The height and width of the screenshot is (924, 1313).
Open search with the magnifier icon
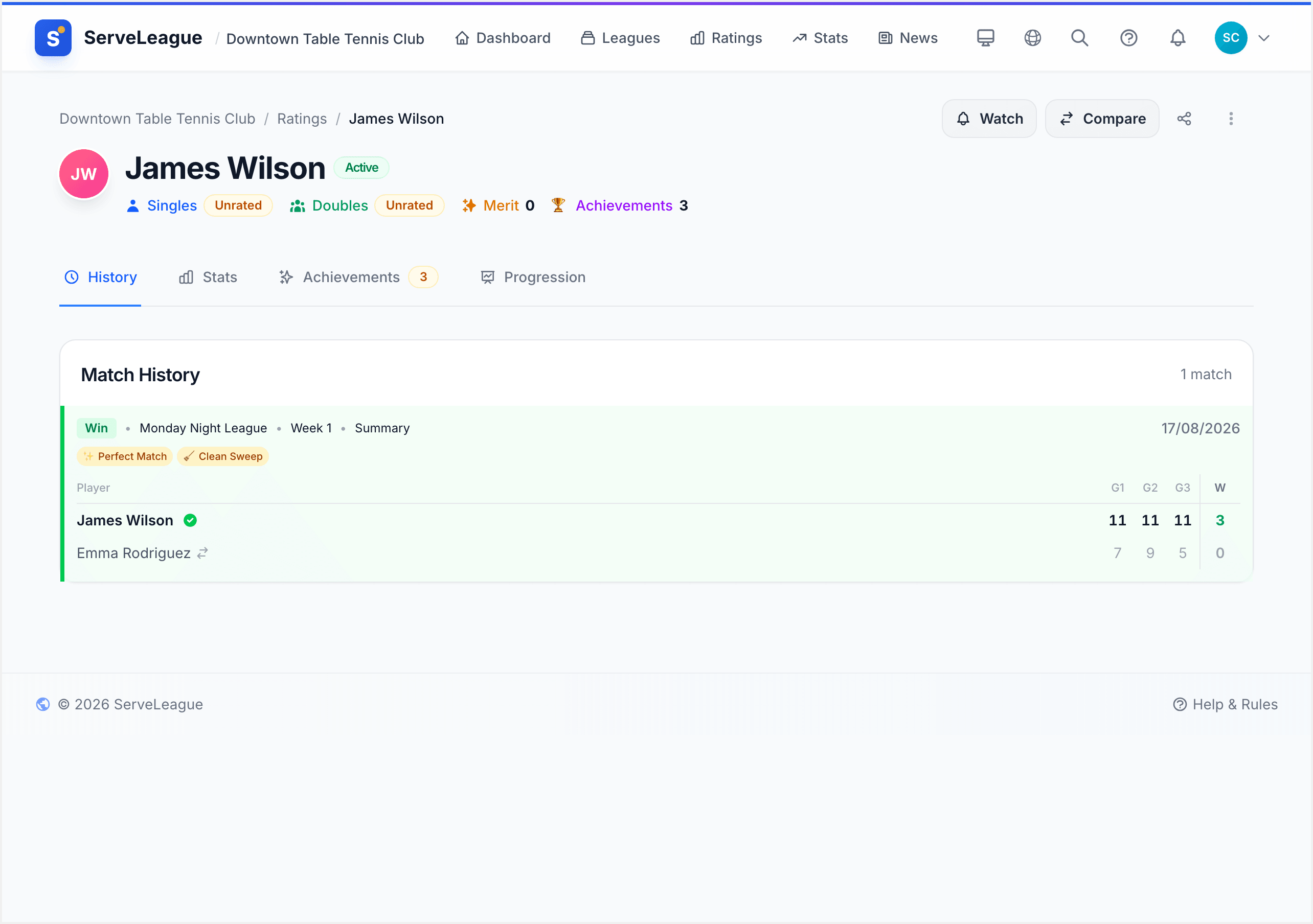coord(1079,38)
